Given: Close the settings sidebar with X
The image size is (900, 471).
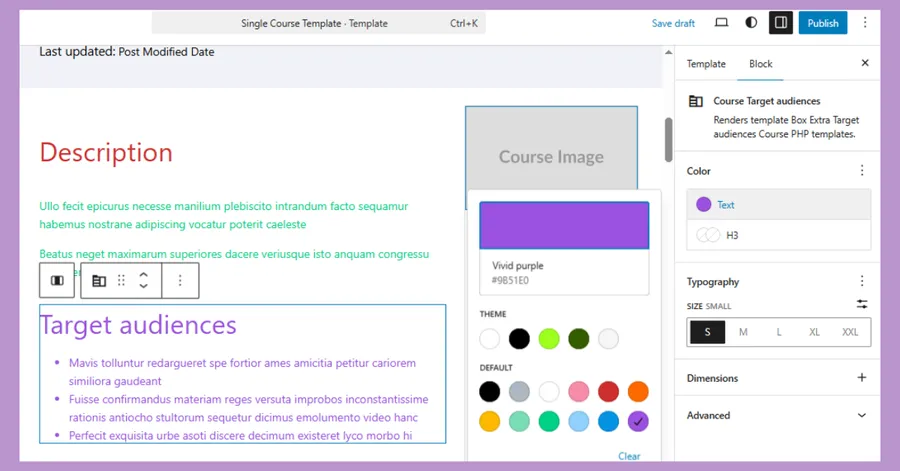Looking at the screenshot, I should click(865, 63).
